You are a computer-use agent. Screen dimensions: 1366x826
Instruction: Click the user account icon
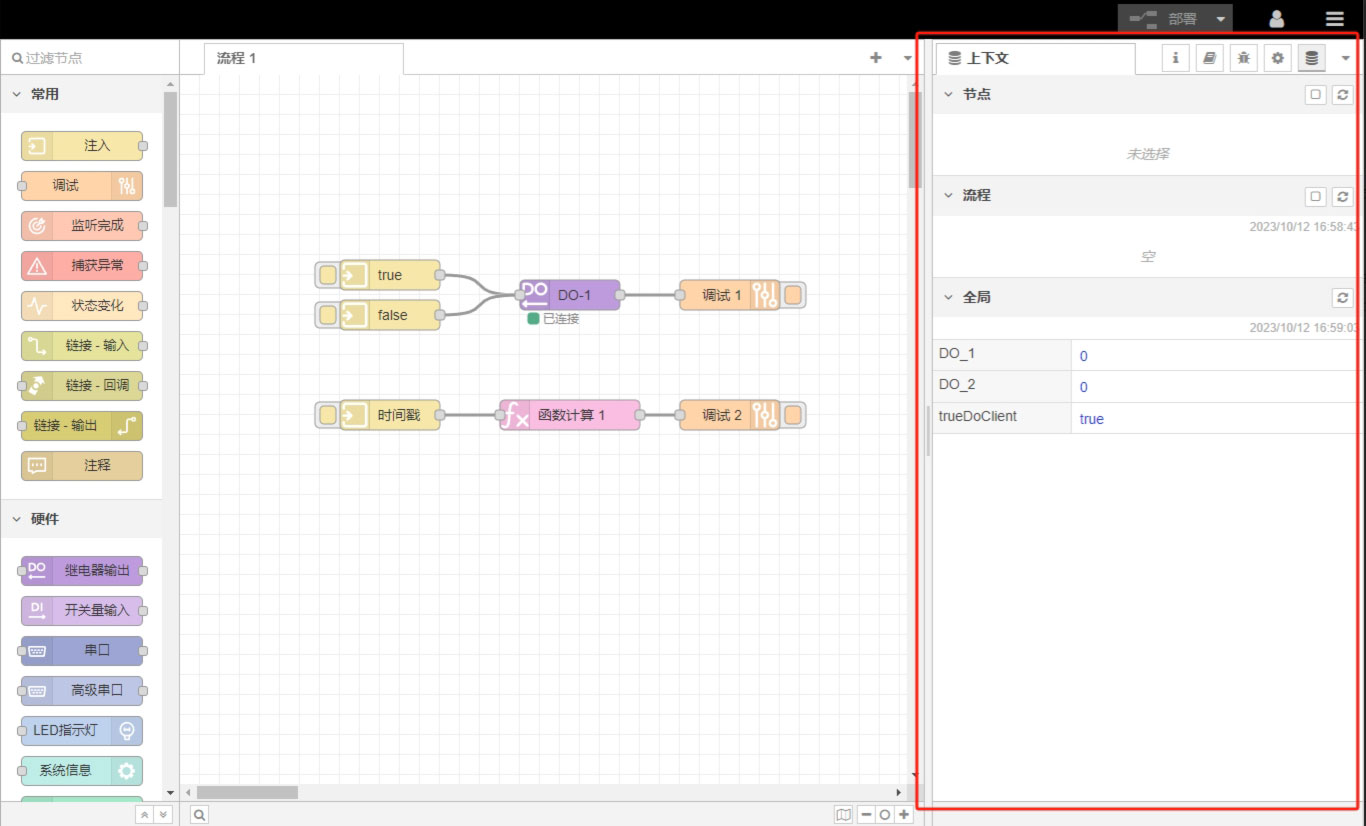1277,18
